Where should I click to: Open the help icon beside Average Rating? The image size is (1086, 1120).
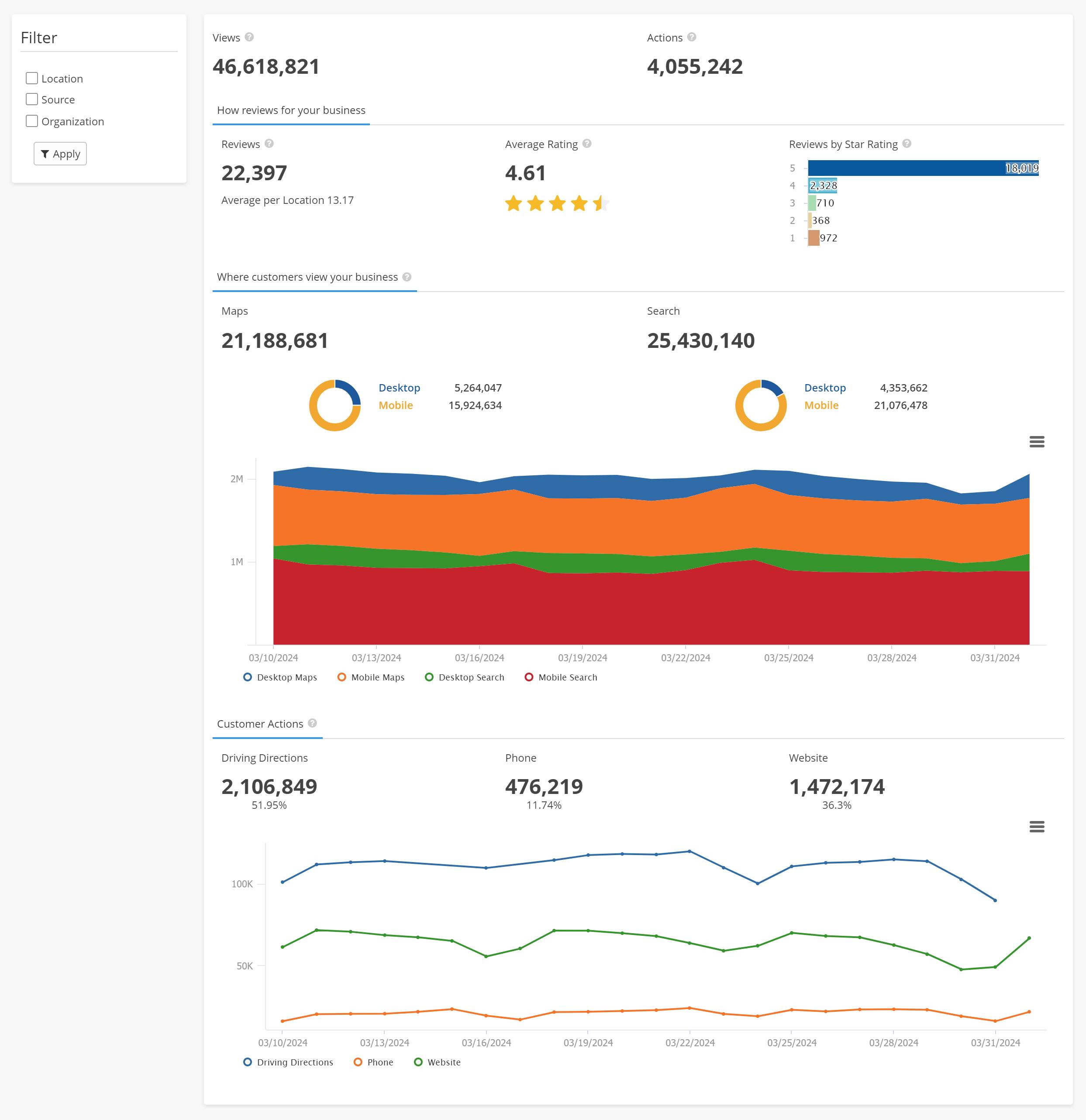[x=587, y=144]
